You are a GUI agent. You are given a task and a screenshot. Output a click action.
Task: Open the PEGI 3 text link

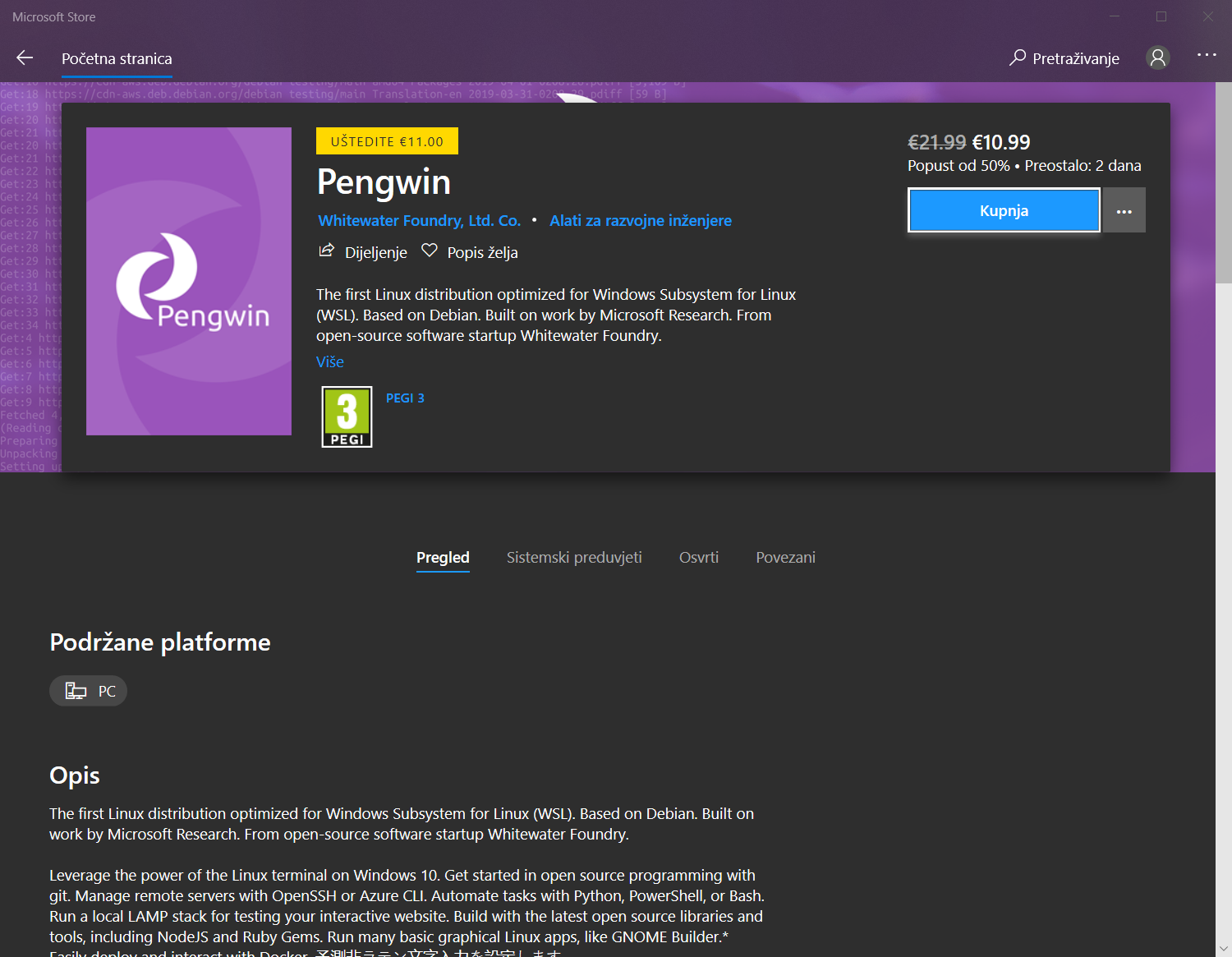click(405, 398)
